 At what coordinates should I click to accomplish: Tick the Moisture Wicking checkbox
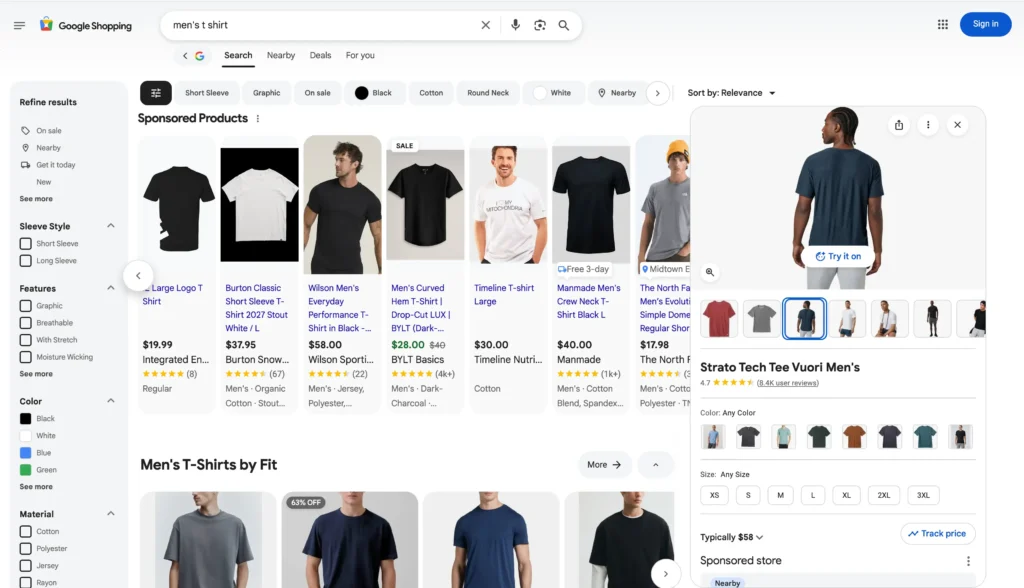coord(25,357)
